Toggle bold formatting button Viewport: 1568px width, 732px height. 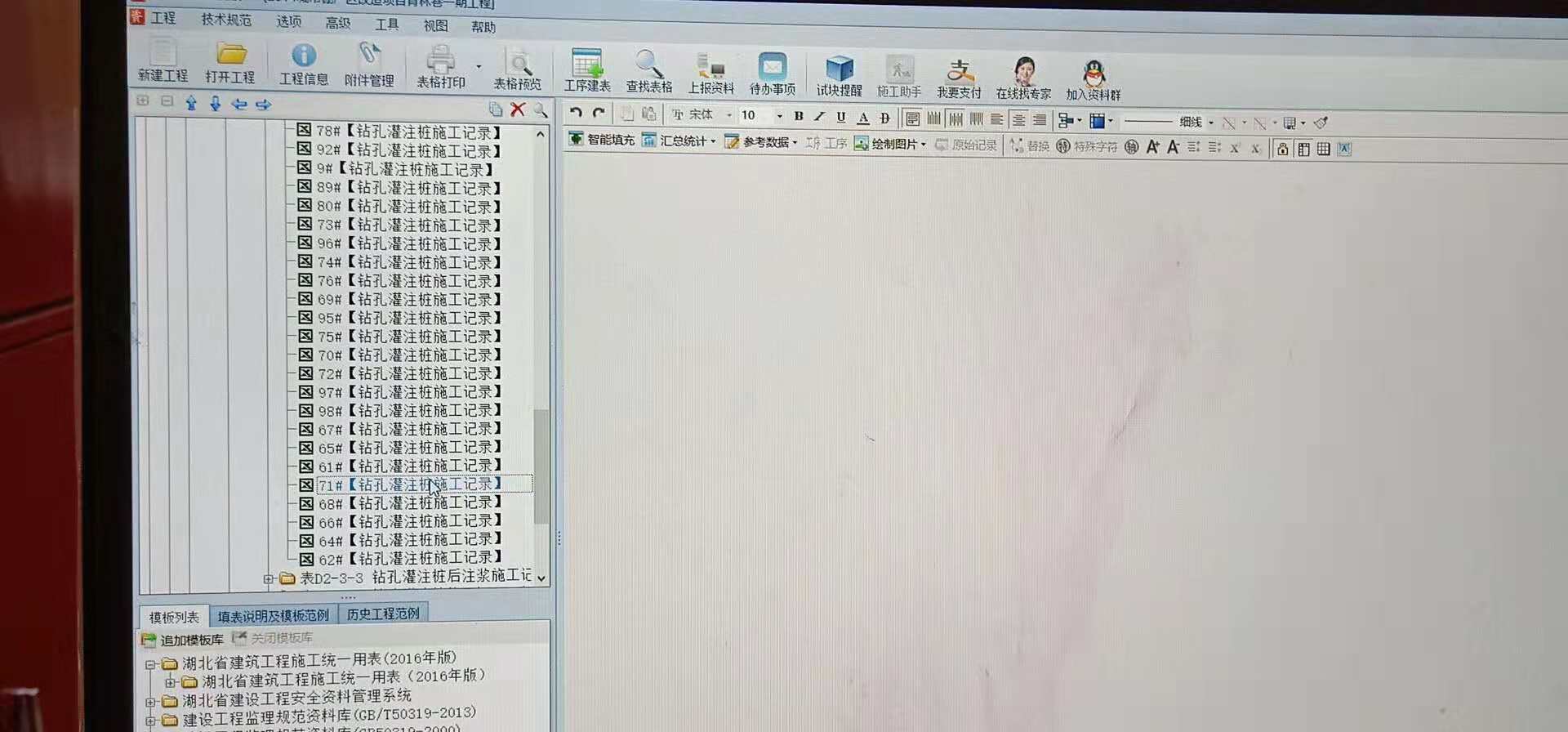pos(799,116)
